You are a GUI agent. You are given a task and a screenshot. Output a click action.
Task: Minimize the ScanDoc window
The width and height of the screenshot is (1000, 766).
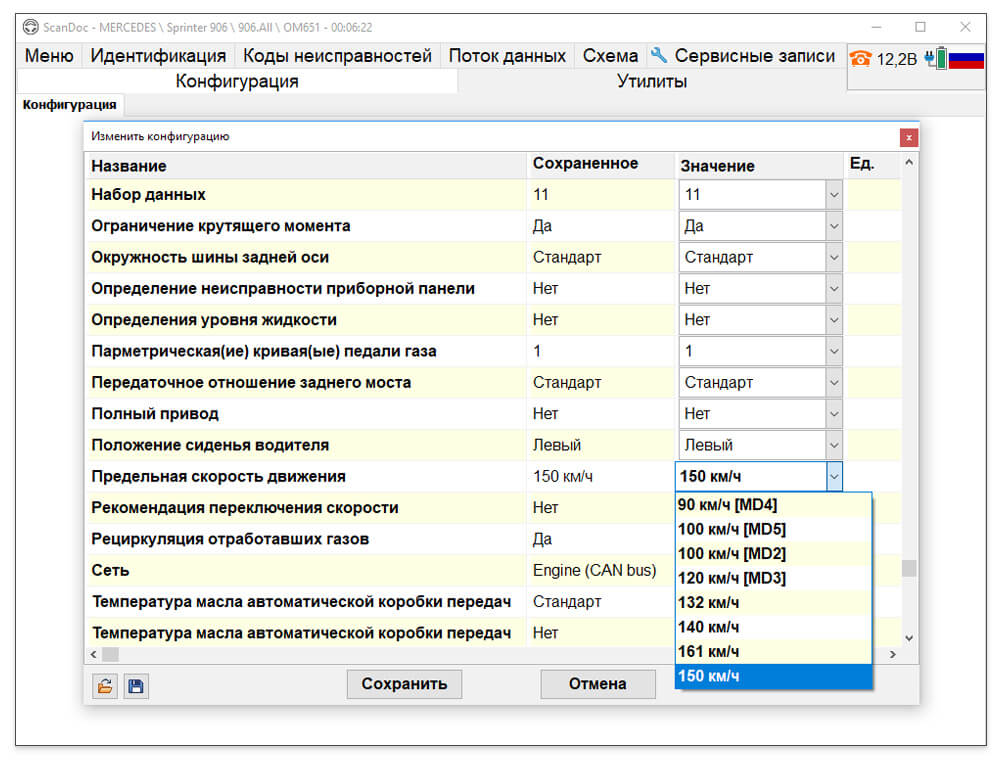[876, 27]
